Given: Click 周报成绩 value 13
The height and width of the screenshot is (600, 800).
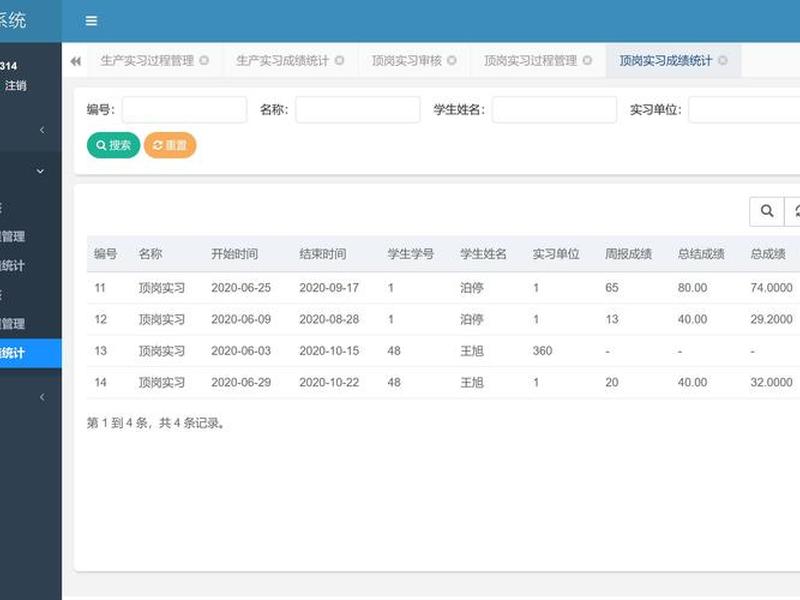Looking at the screenshot, I should pyautogui.click(x=612, y=319).
